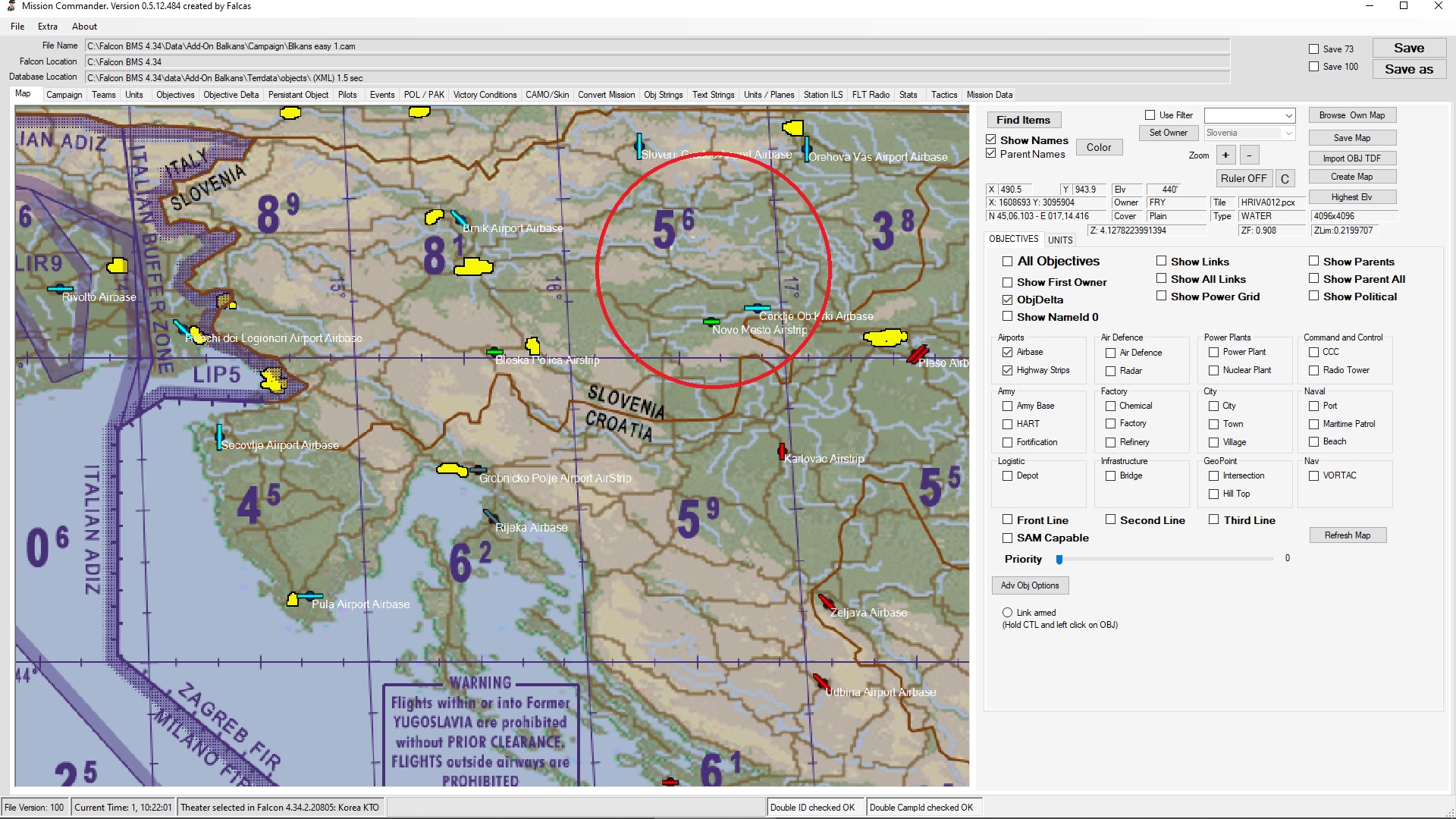
Task: Click the Rivolto Airbase map marker
Action: coord(60,289)
